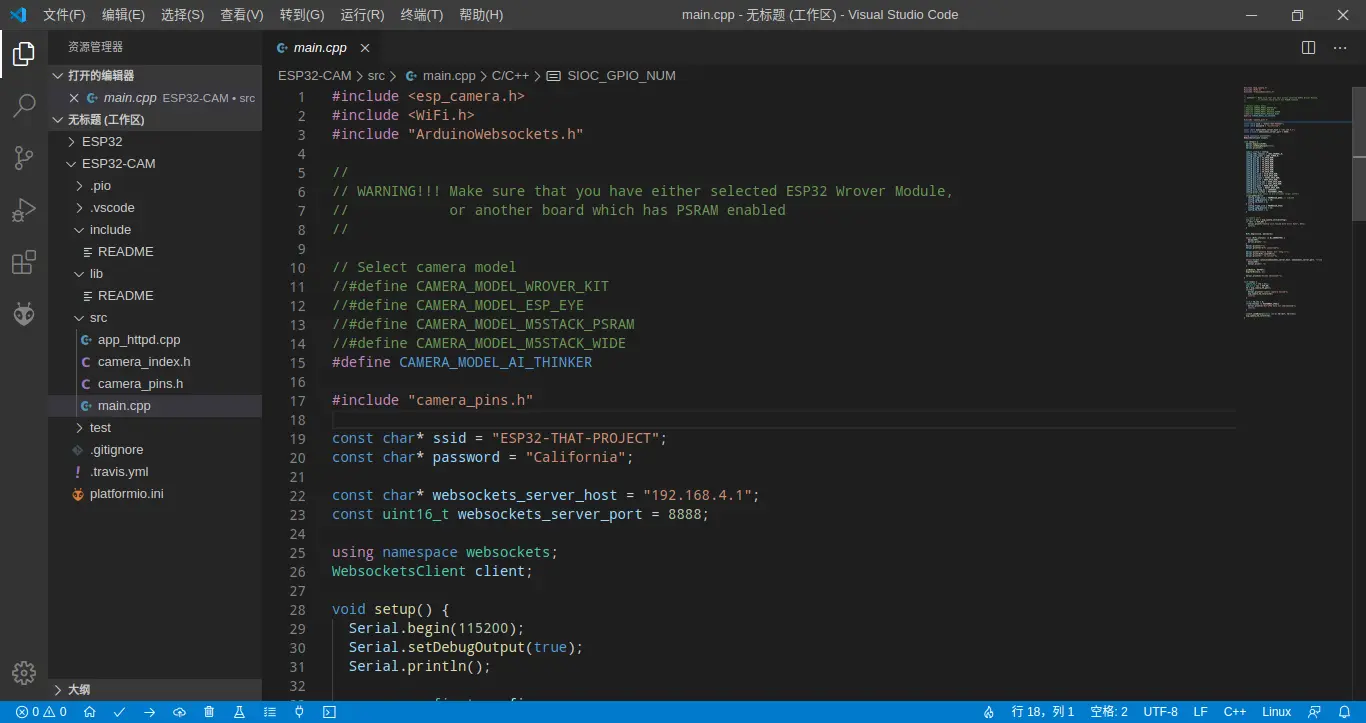Open the Search view in activity bar
1366x723 pixels.
24,105
